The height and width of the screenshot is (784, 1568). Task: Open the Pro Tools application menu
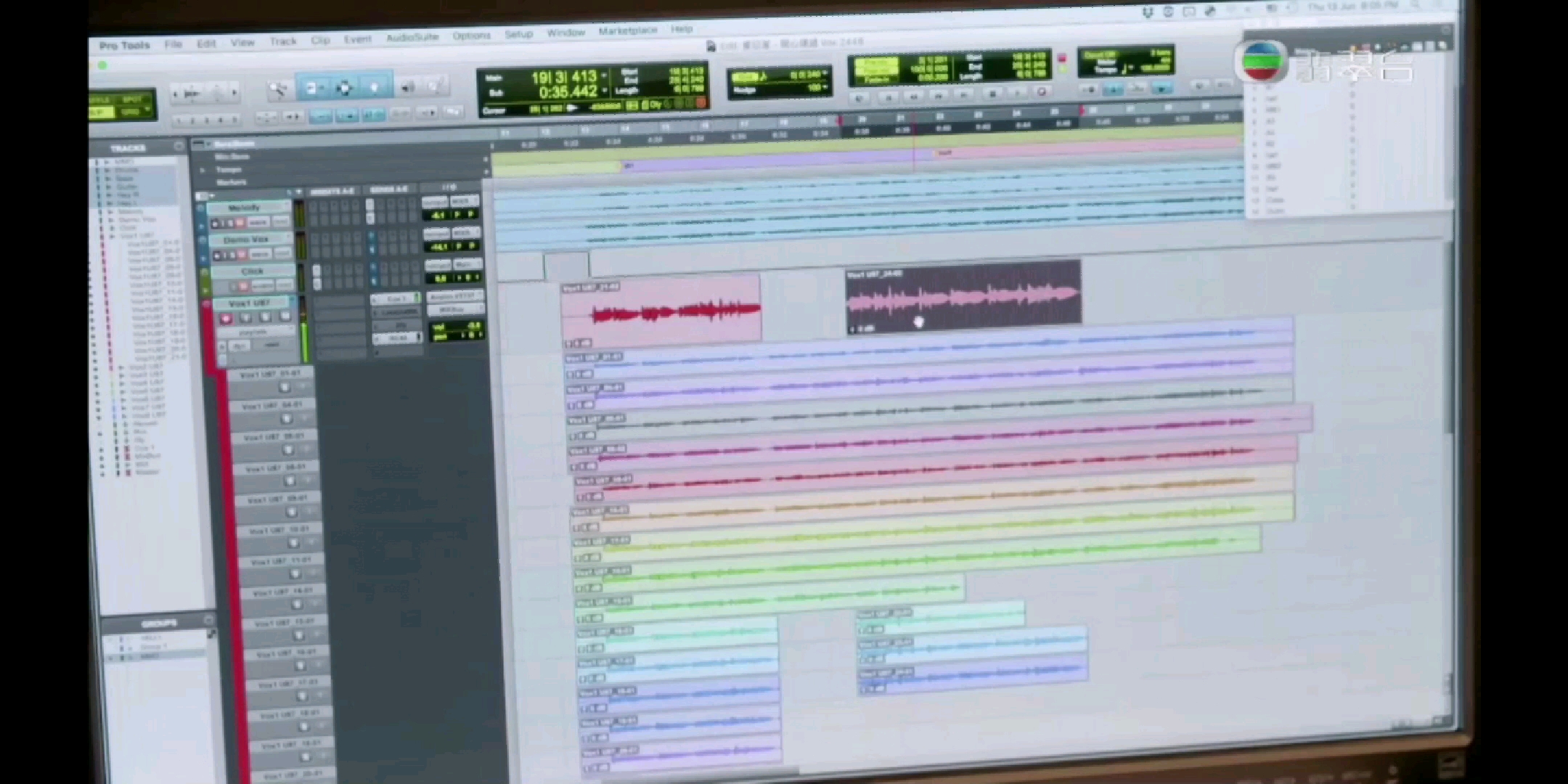pos(124,46)
